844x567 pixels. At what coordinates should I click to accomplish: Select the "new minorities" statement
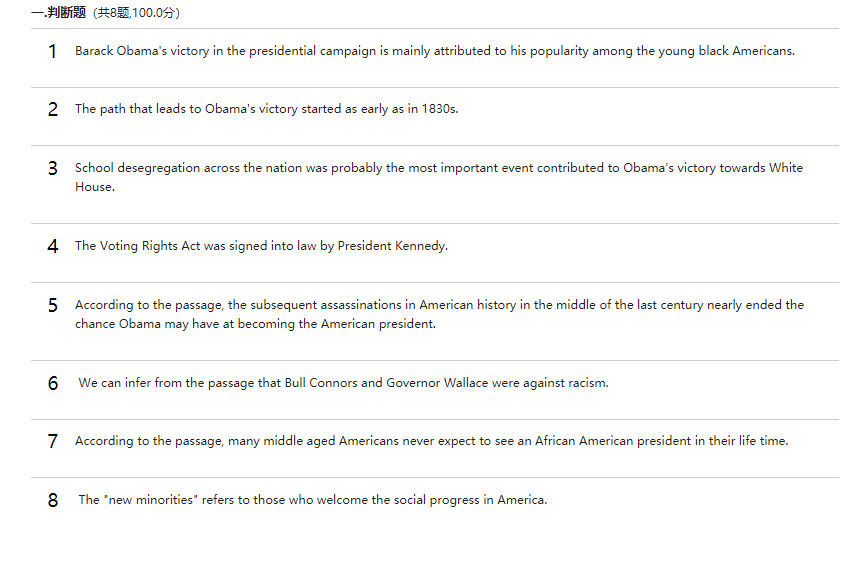[312, 500]
